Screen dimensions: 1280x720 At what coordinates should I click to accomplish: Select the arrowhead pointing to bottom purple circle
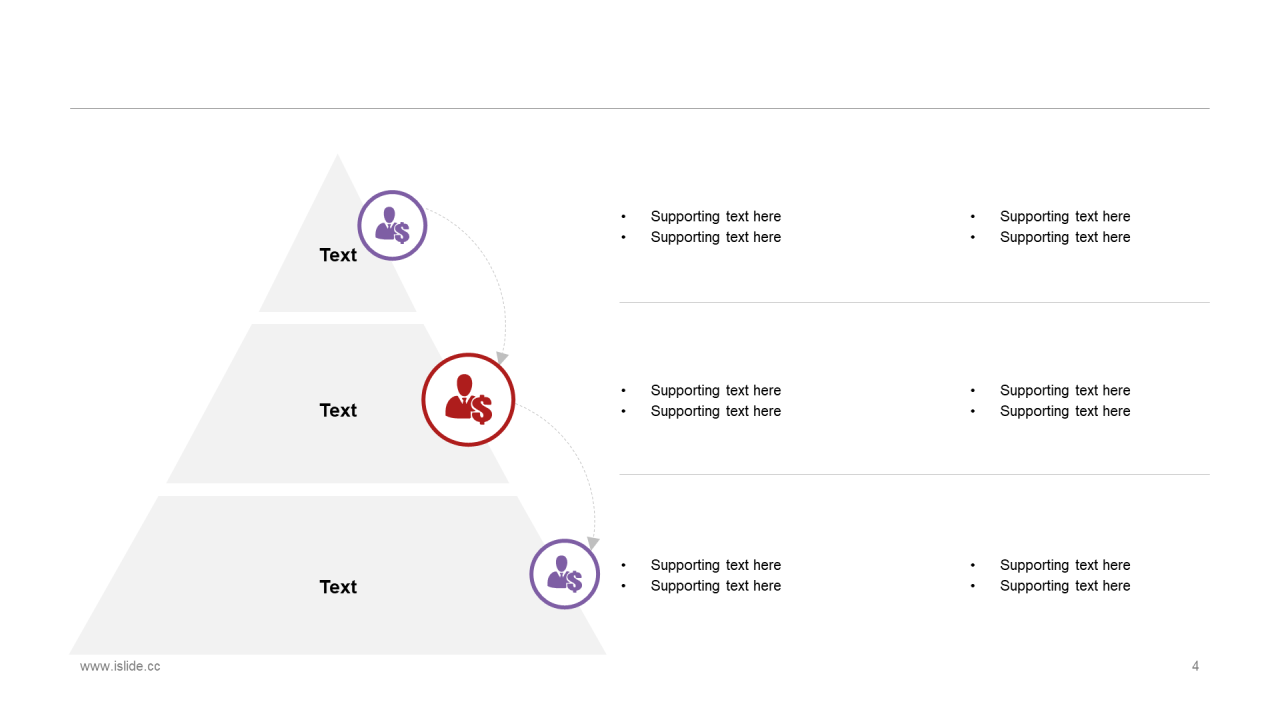[592, 543]
